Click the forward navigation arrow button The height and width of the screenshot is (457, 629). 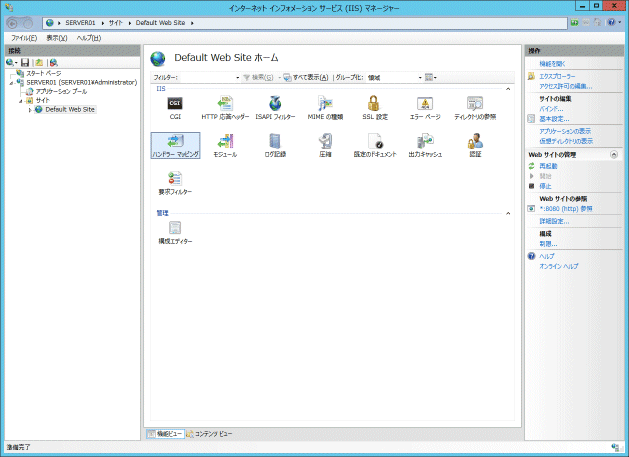pyautogui.click(x=28, y=24)
